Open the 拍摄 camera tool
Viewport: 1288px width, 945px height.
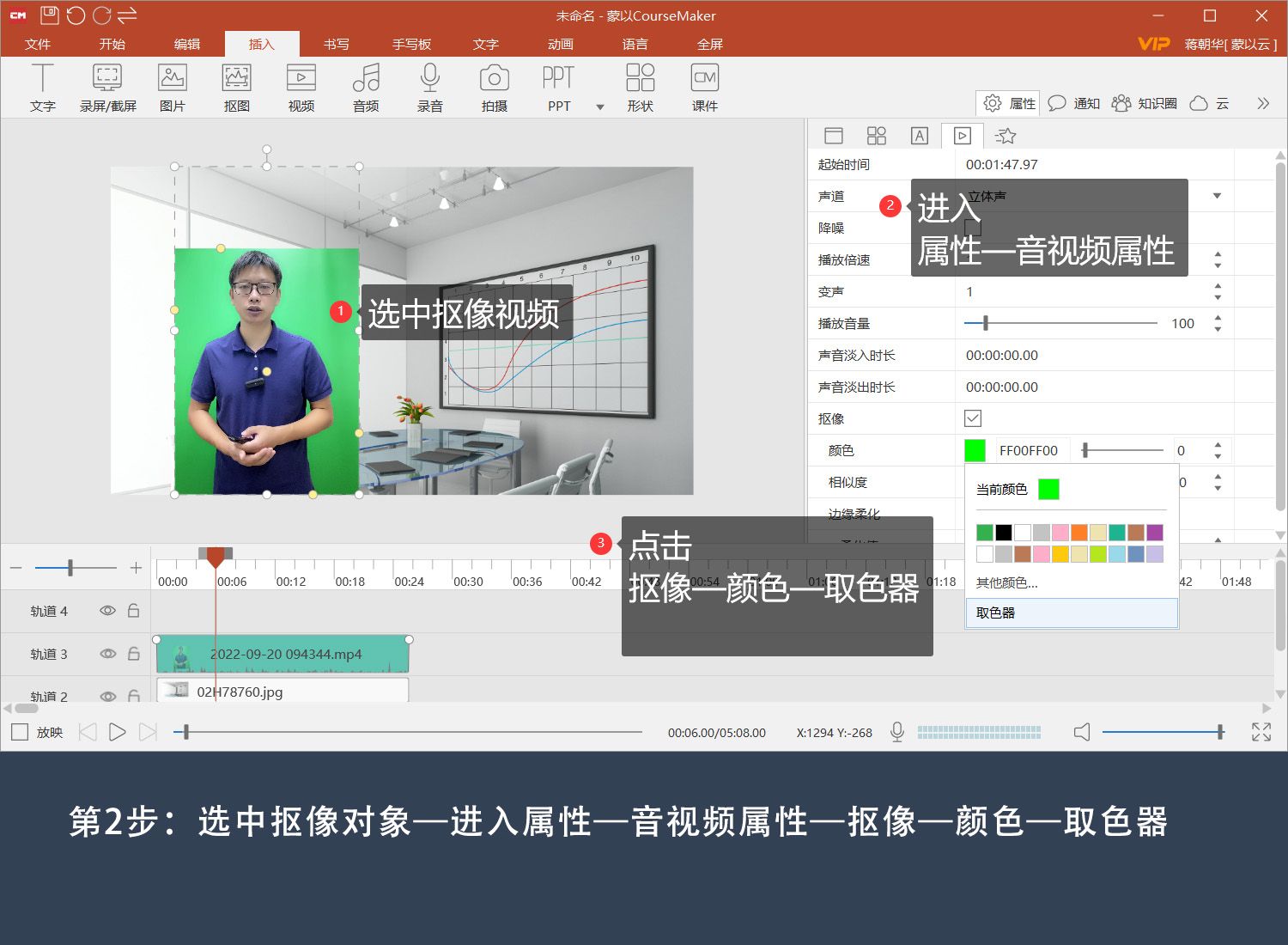[495, 88]
